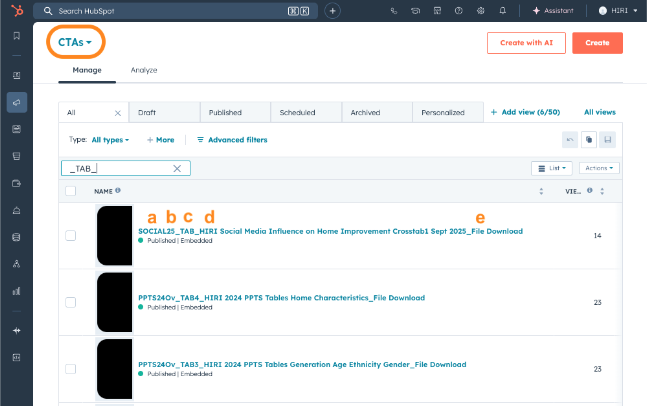647x406 pixels.
Task: Clear the _TAB_ search text
Action: [x=177, y=169]
